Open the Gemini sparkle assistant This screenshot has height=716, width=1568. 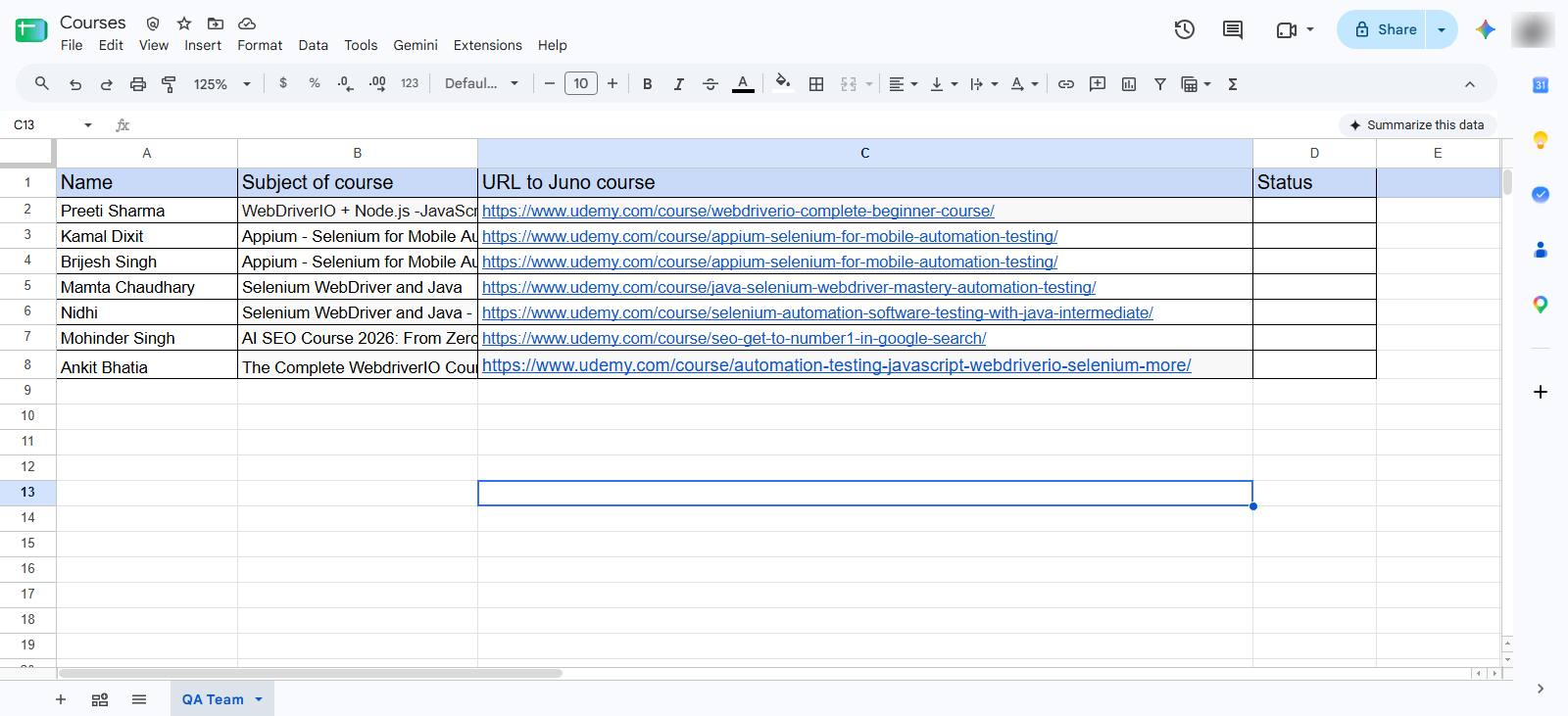click(1486, 29)
